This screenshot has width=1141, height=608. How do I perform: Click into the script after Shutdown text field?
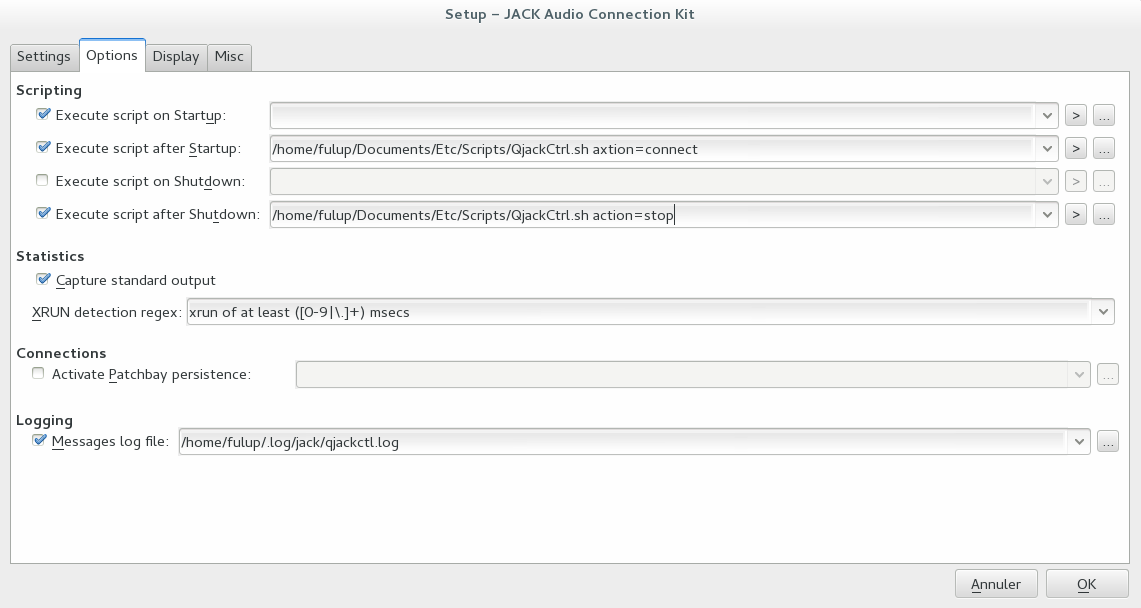(x=650, y=214)
